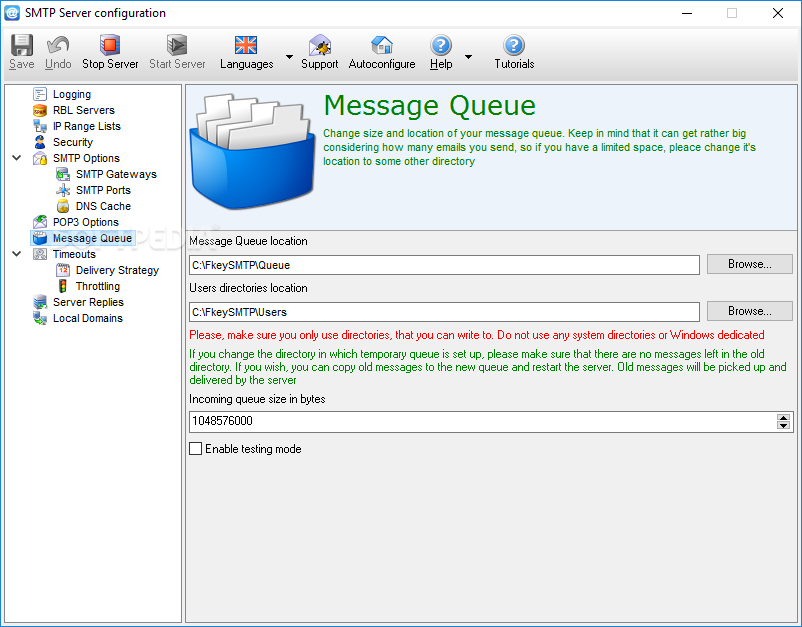This screenshot has width=802, height=627.
Task: Click the Users directories location path field
Action: [444, 312]
